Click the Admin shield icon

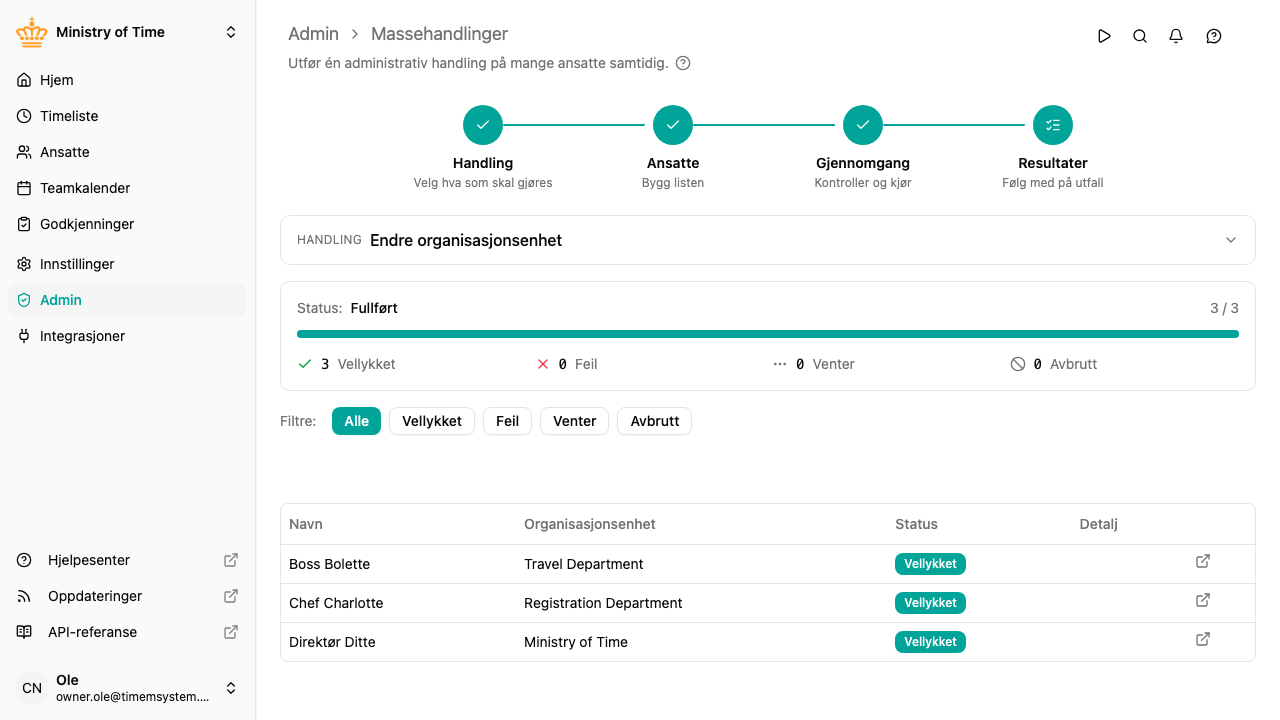tap(24, 300)
